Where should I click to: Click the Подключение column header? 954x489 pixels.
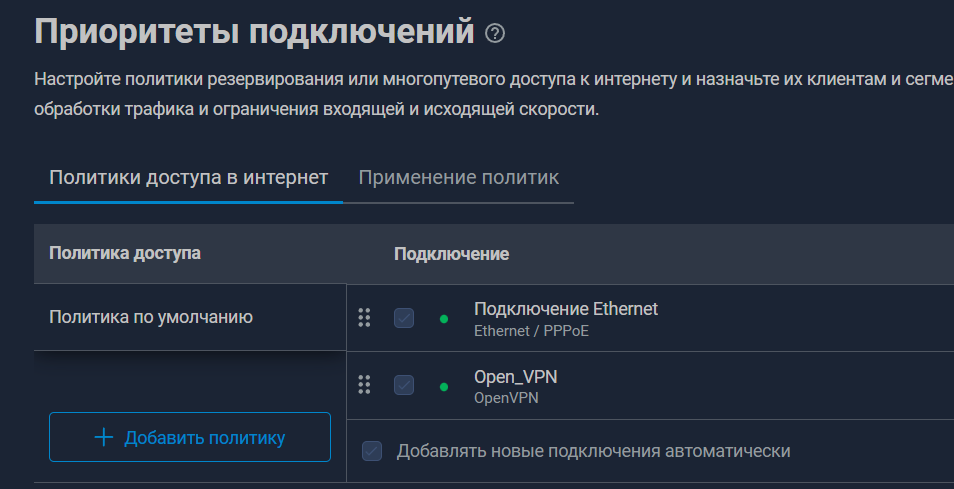click(451, 254)
